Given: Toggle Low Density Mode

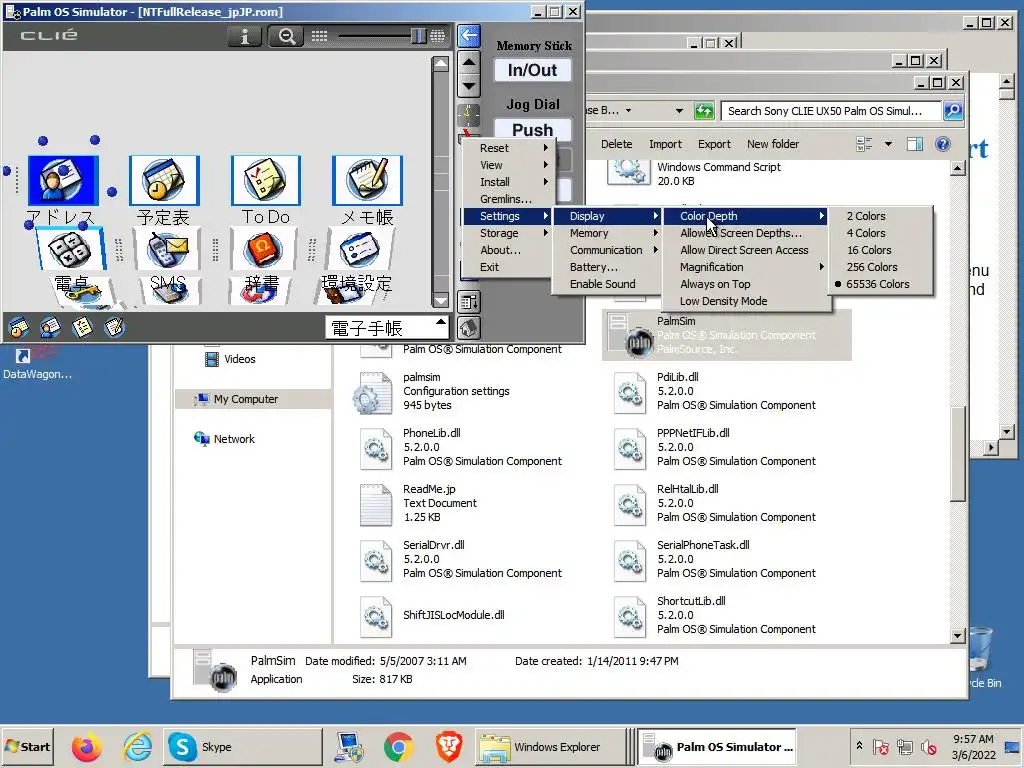Looking at the screenshot, I should coord(746,301).
